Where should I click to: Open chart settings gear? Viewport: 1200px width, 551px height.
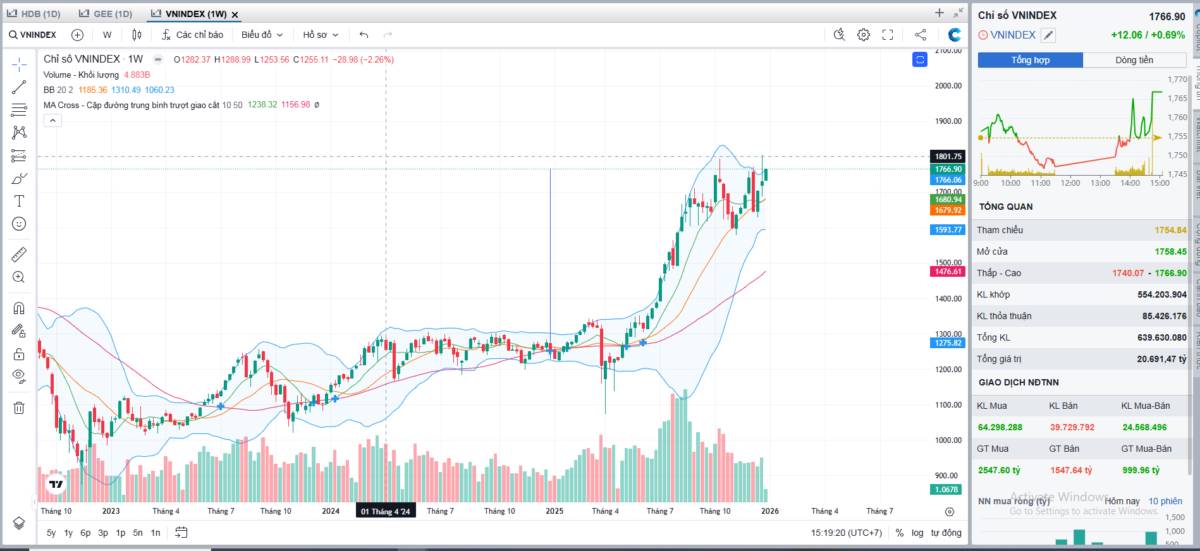point(863,35)
